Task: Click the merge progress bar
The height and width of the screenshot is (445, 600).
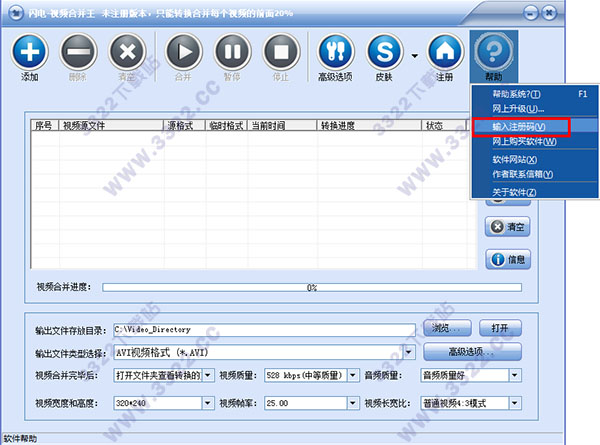Action: click(311, 287)
